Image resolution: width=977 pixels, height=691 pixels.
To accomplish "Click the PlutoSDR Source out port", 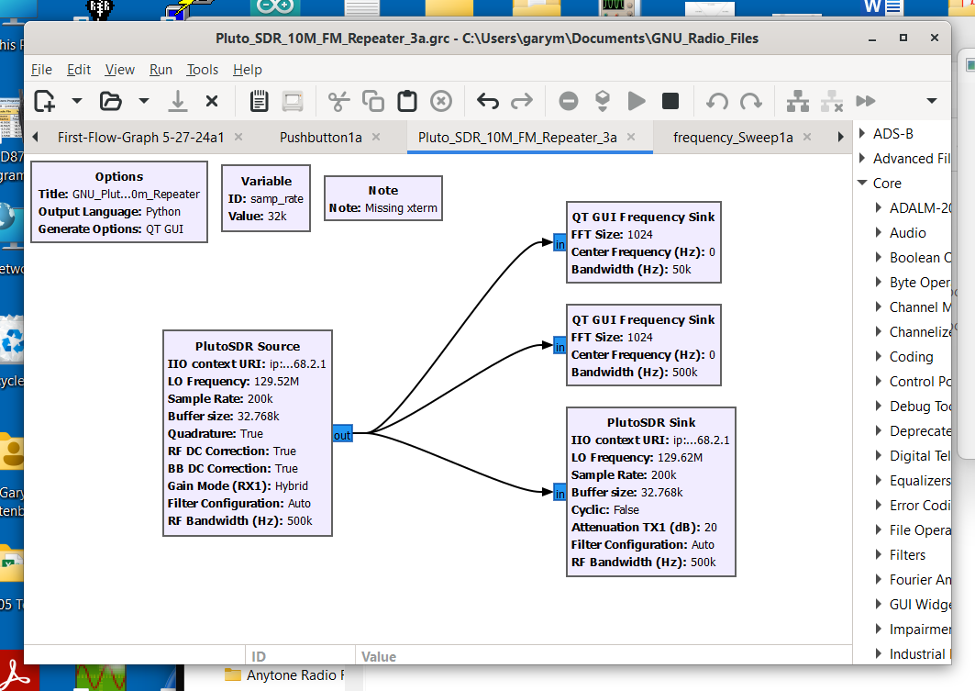I will pos(342,435).
